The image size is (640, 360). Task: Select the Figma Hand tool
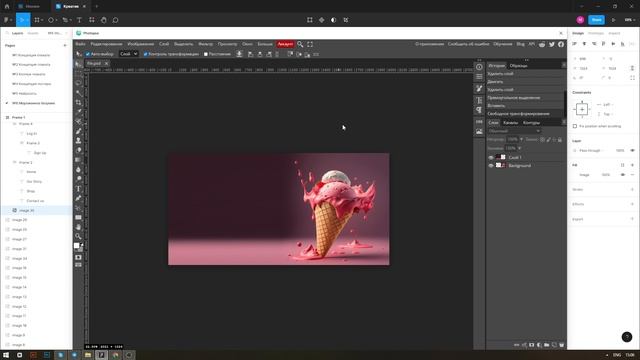[x=104, y=20]
